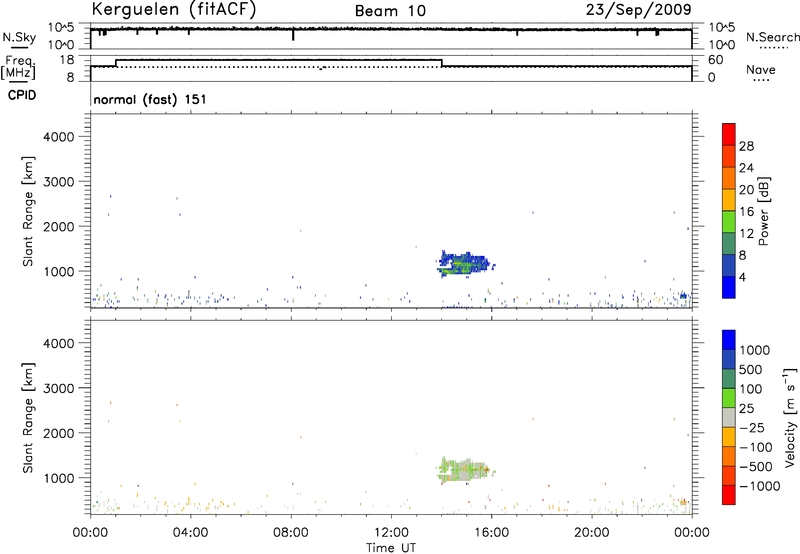Click the power panel Slant Range axis label

pos(28,211)
